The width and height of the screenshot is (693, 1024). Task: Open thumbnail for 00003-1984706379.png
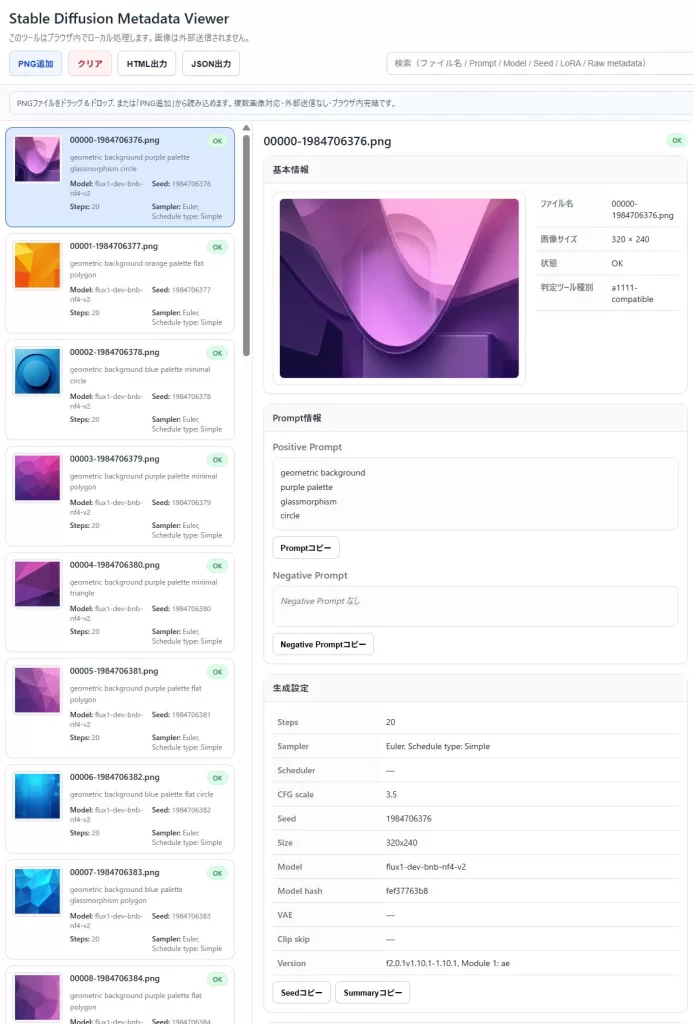pos(38,478)
